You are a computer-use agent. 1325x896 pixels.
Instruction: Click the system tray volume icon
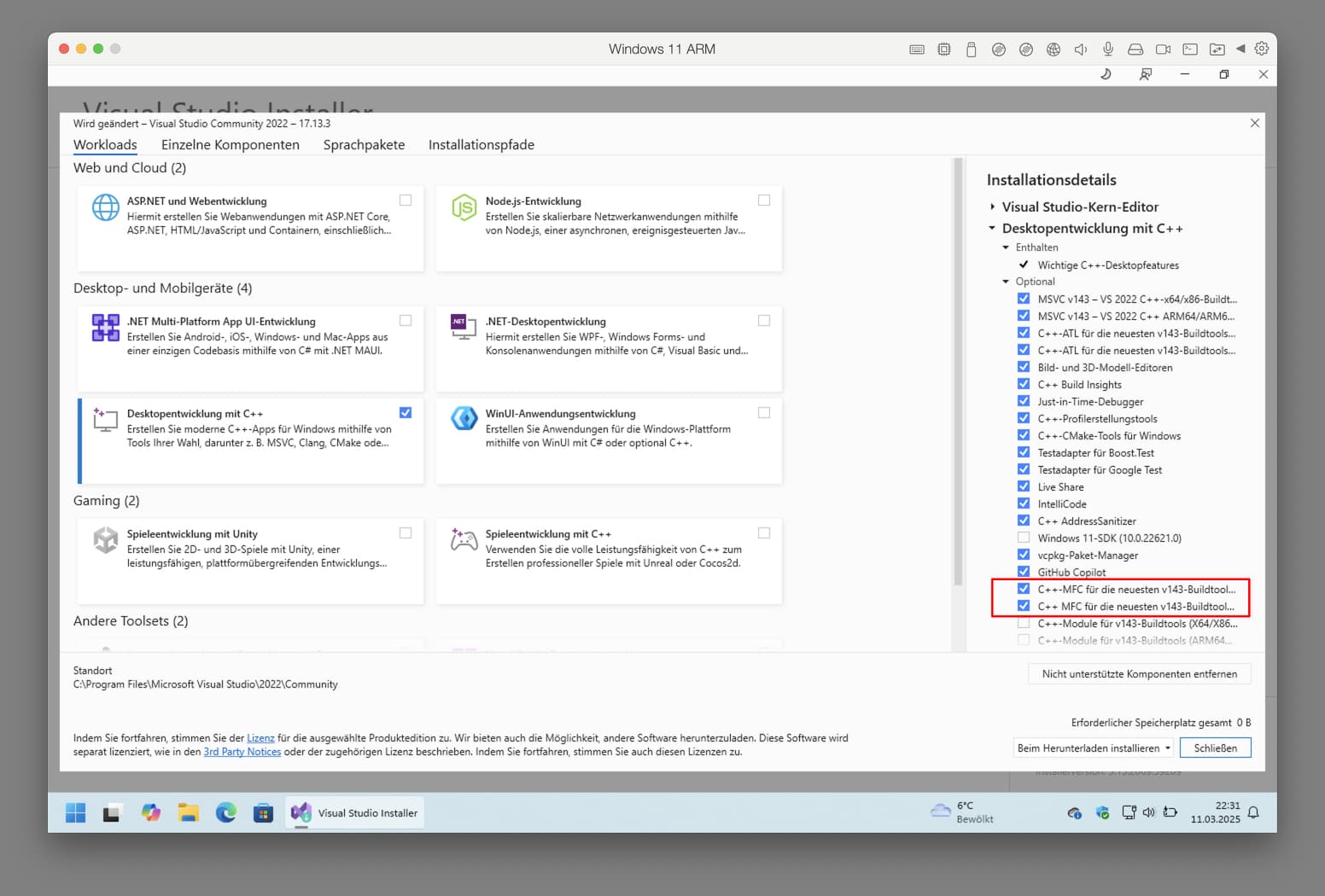tap(1149, 812)
